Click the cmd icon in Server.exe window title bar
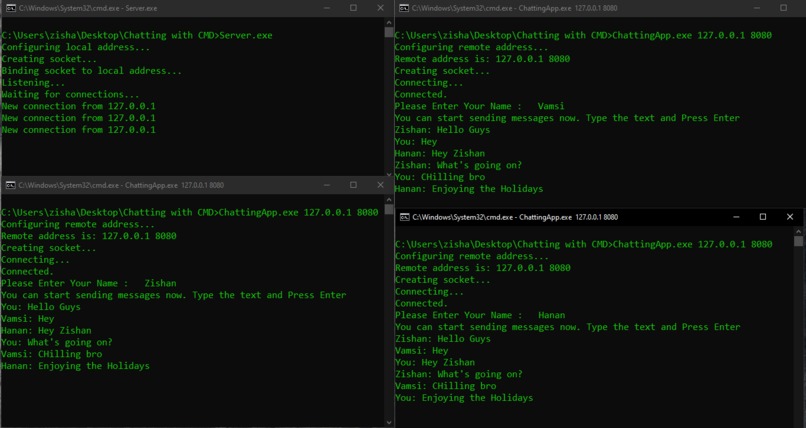 point(10,8)
